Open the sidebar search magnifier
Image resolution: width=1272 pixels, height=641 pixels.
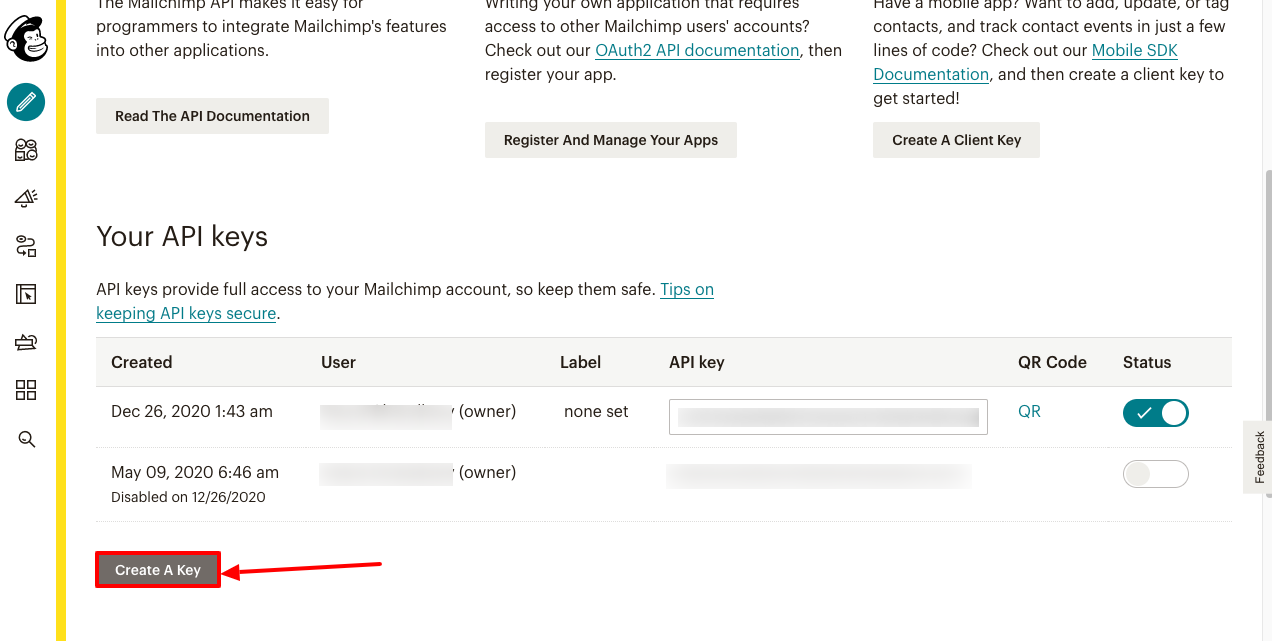click(x=25, y=438)
